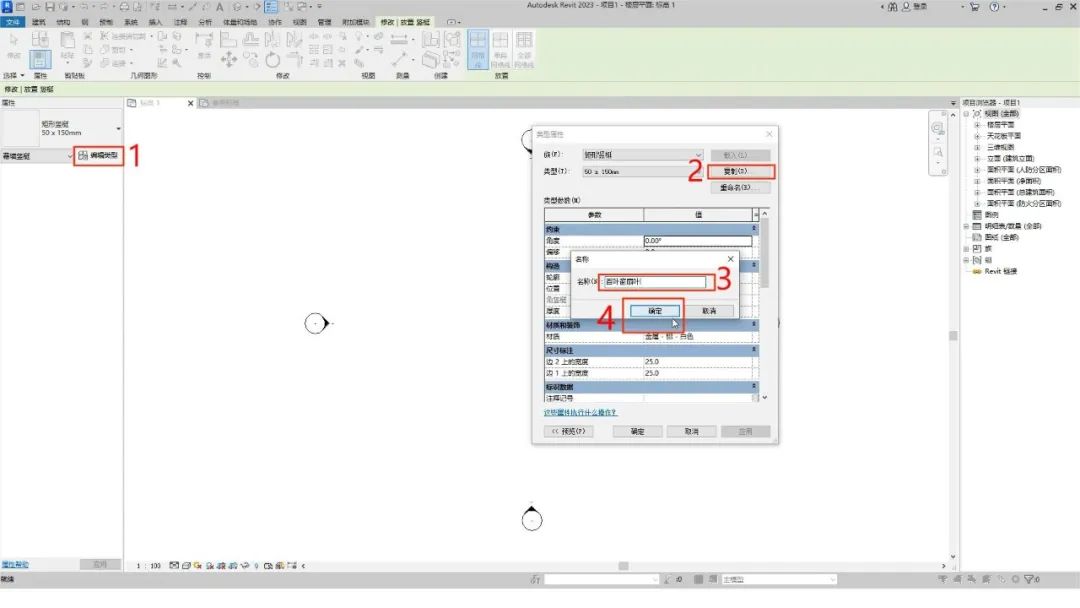Viewport: 1080px width, 608px height.
Task: Expand 族 node in the project browser
Action: tap(966, 249)
